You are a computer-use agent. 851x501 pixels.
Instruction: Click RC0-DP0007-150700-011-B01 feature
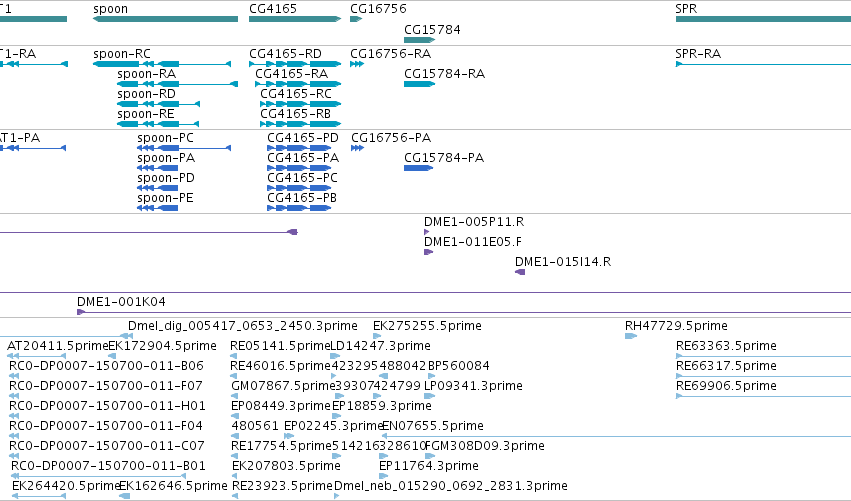(109, 466)
